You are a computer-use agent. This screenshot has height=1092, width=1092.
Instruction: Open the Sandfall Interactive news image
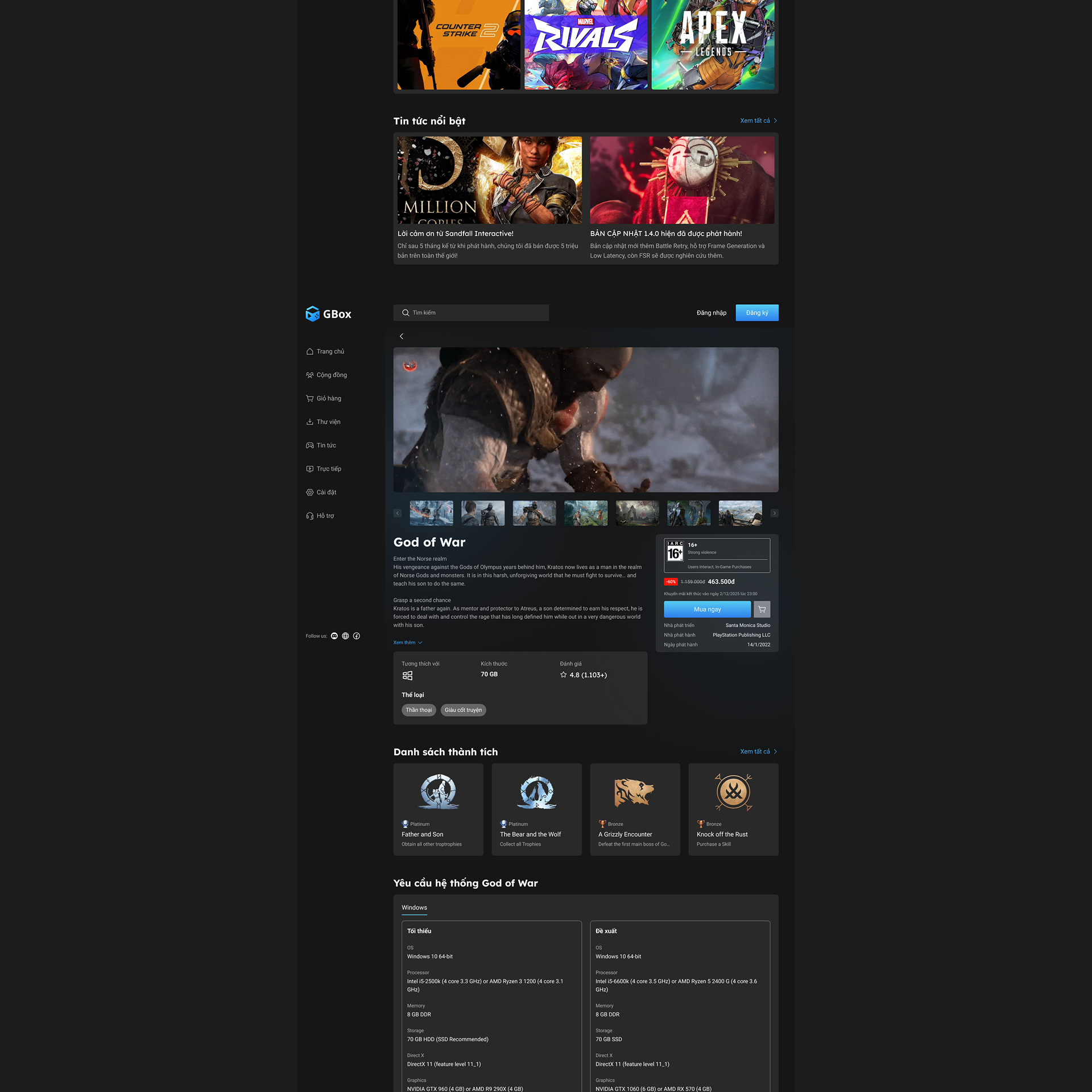pyautogui.click(x=490, y=180)
